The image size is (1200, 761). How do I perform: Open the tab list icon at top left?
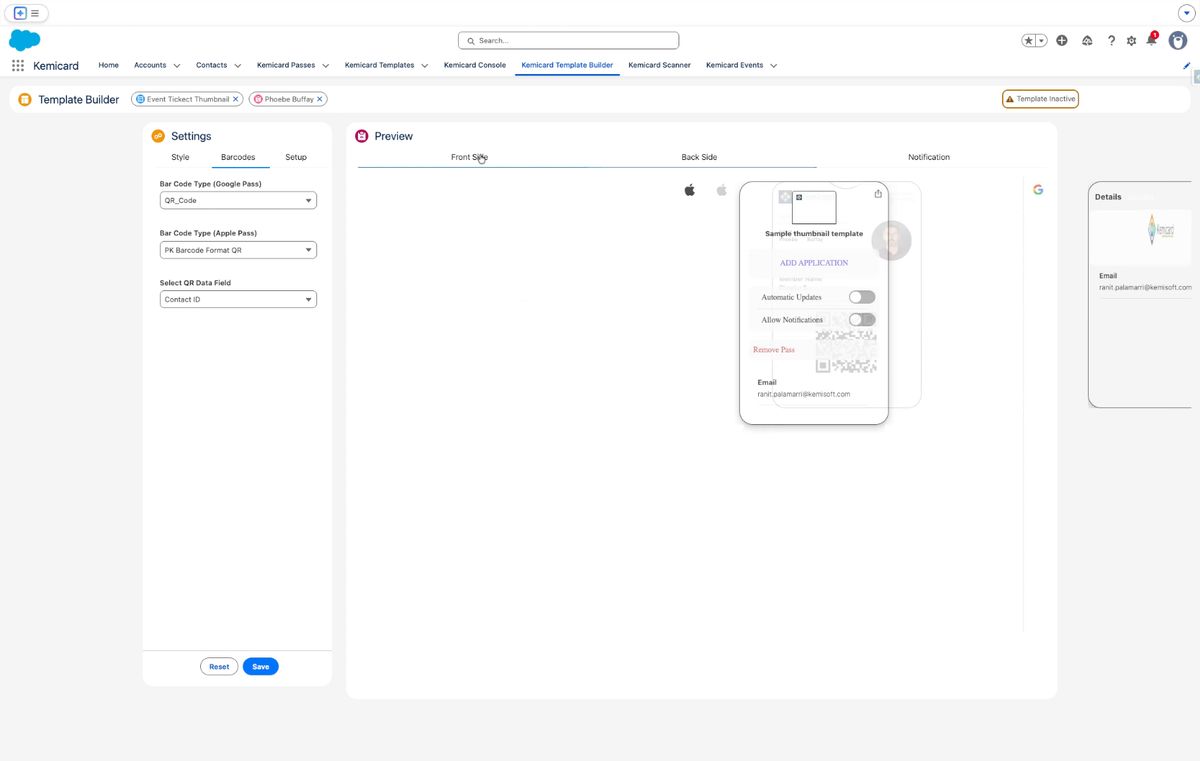pyautogui.click(x=35, y=13)
